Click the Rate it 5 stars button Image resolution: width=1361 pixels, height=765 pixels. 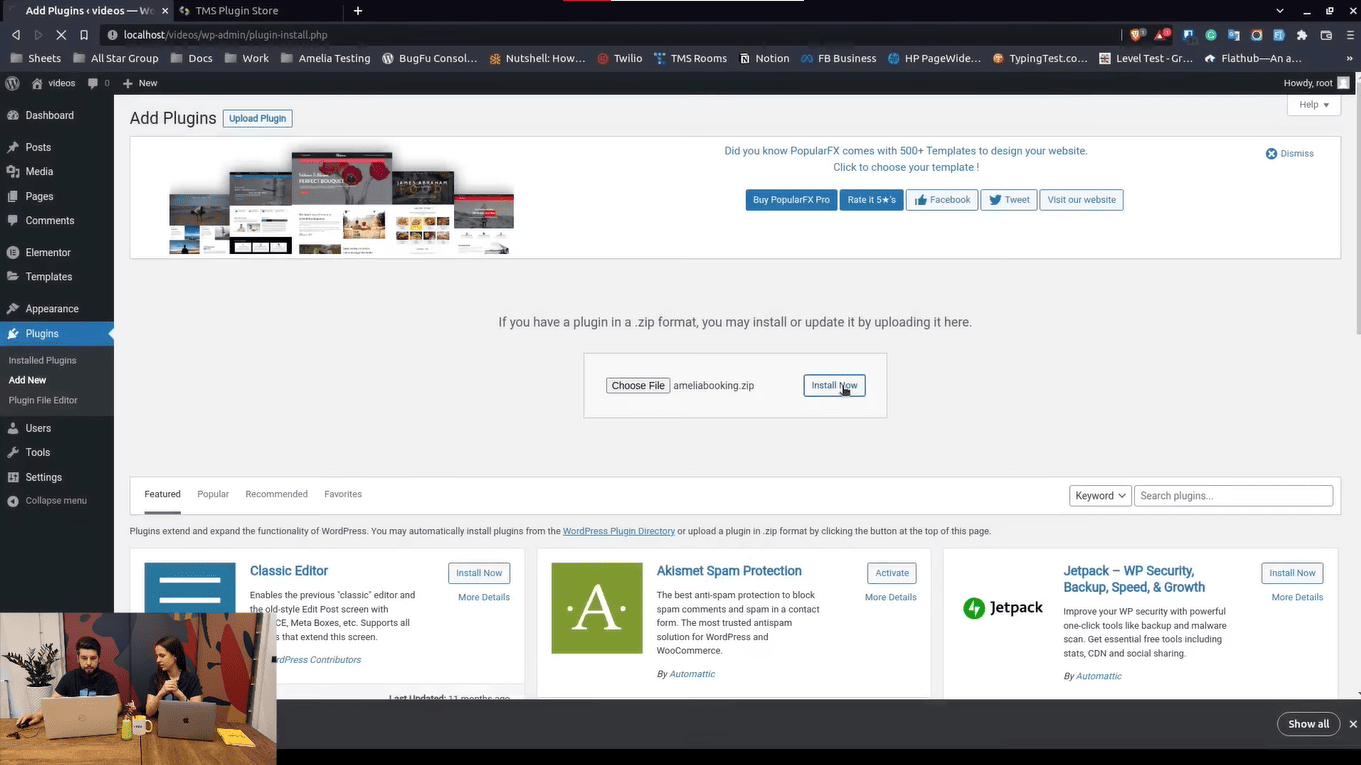pos(872,200)
